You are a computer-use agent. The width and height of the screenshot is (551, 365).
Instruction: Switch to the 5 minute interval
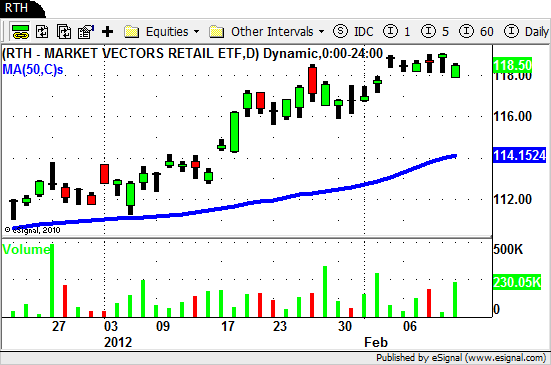pos(435,32)
